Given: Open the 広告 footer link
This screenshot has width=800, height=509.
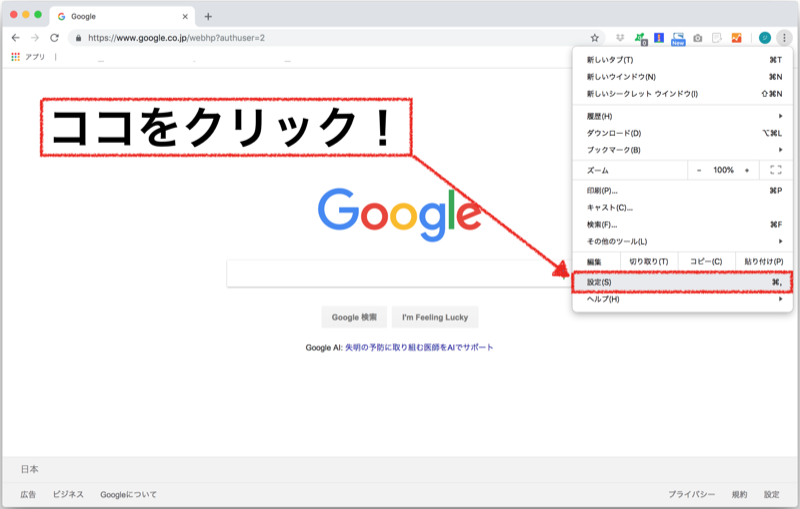Looking at the screenshot, I should click(x=28, y=494).
